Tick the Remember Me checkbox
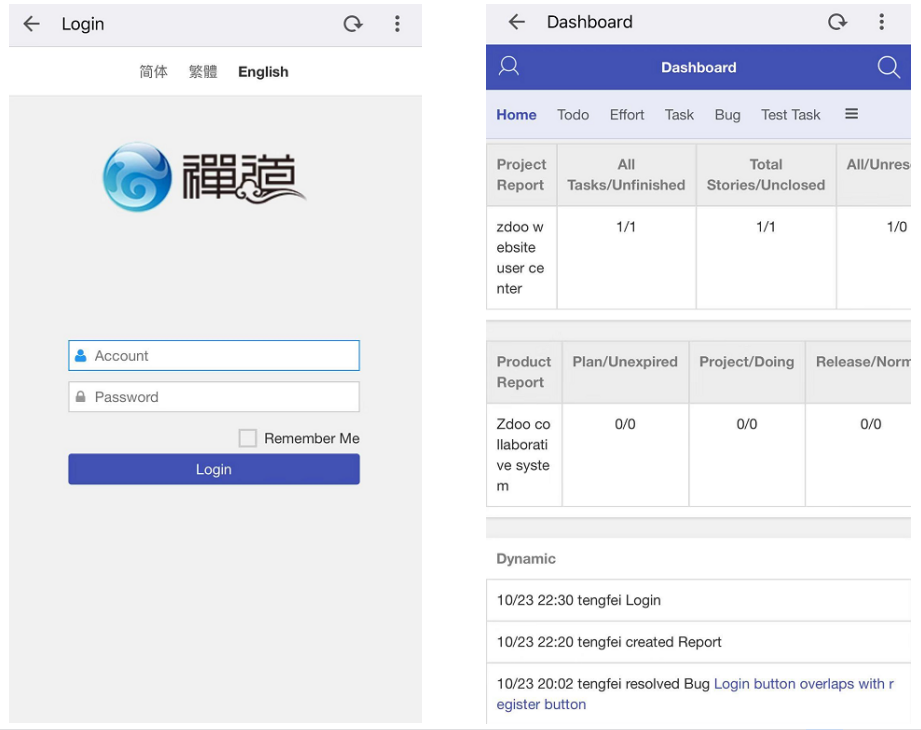921x730 pixels. pyautogui.click(x=247, y=438)
